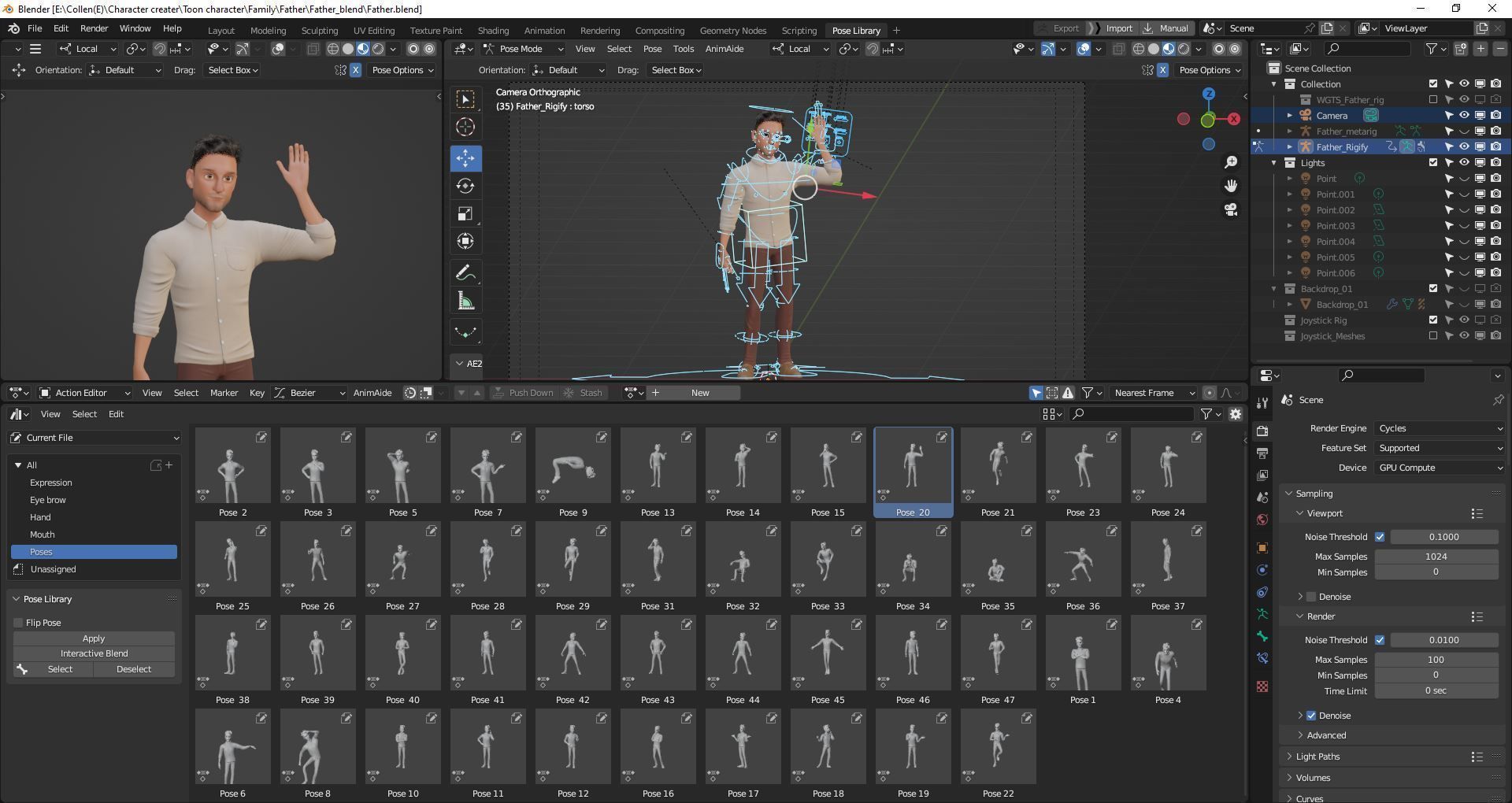
Task: Select the Scale tool in viewport toolbar
Action: tap(465, 213)
